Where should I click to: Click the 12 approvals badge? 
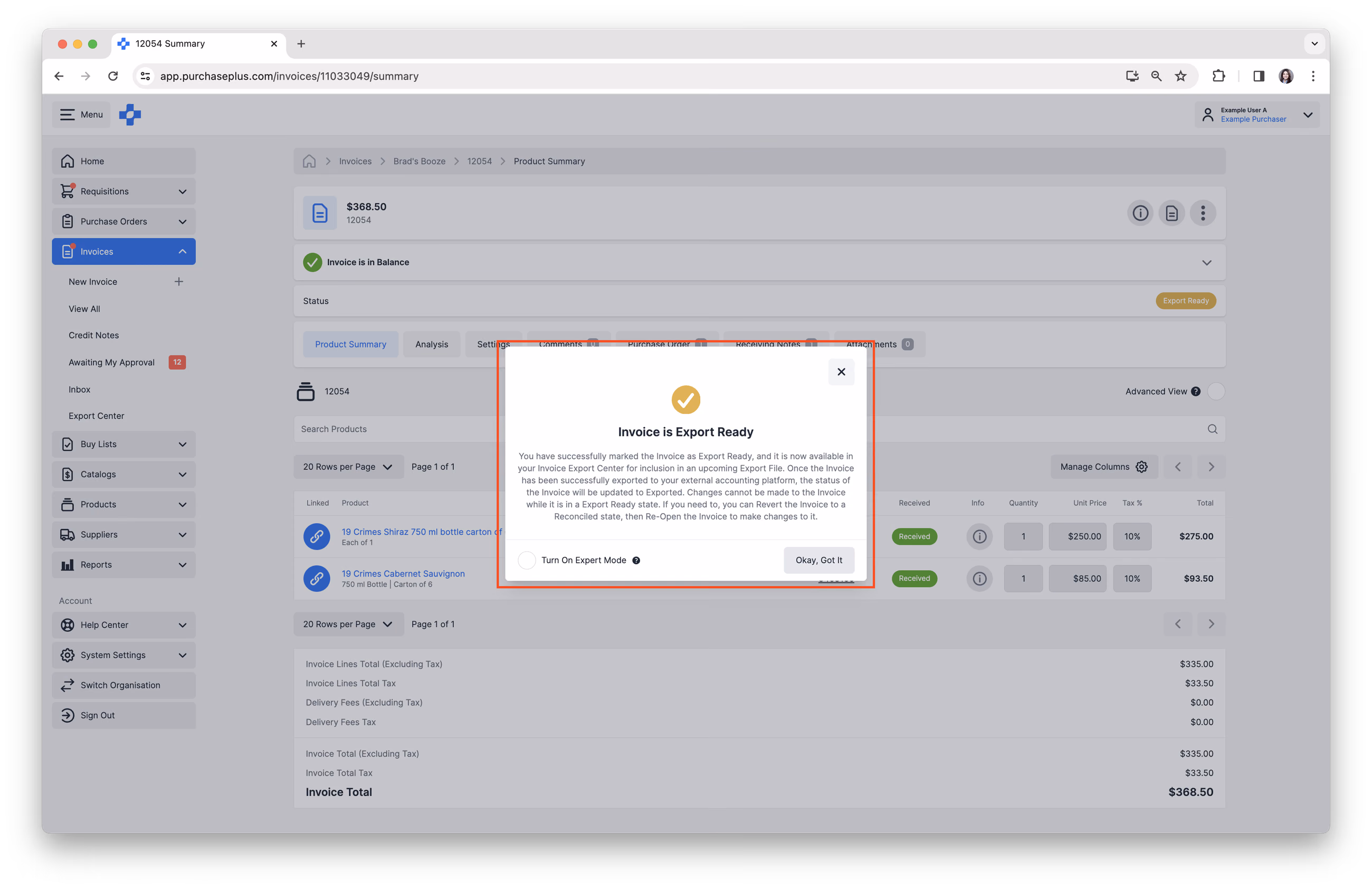(177, 362)
